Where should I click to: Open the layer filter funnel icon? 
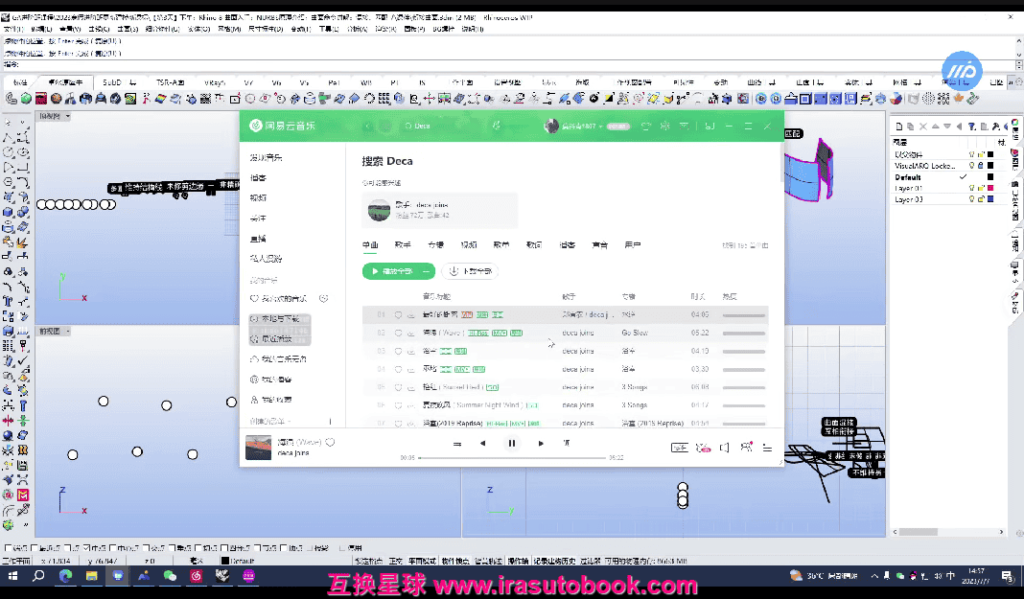[x=972, y=126]
